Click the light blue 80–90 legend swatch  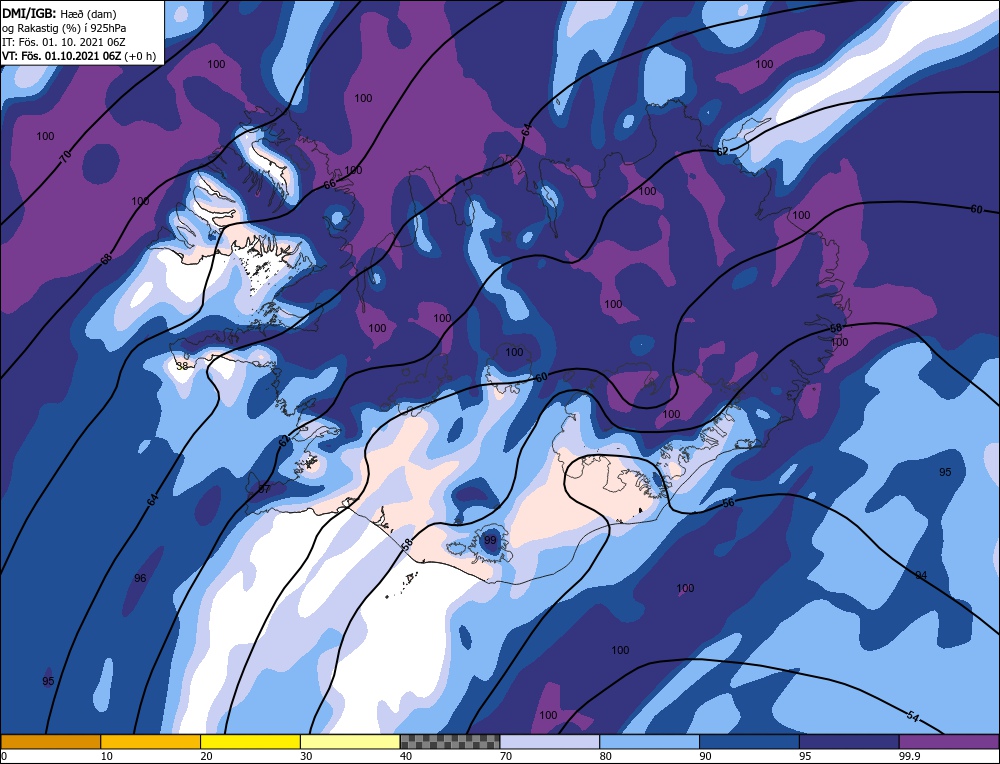pyautogui.click(x=649, y=741)
